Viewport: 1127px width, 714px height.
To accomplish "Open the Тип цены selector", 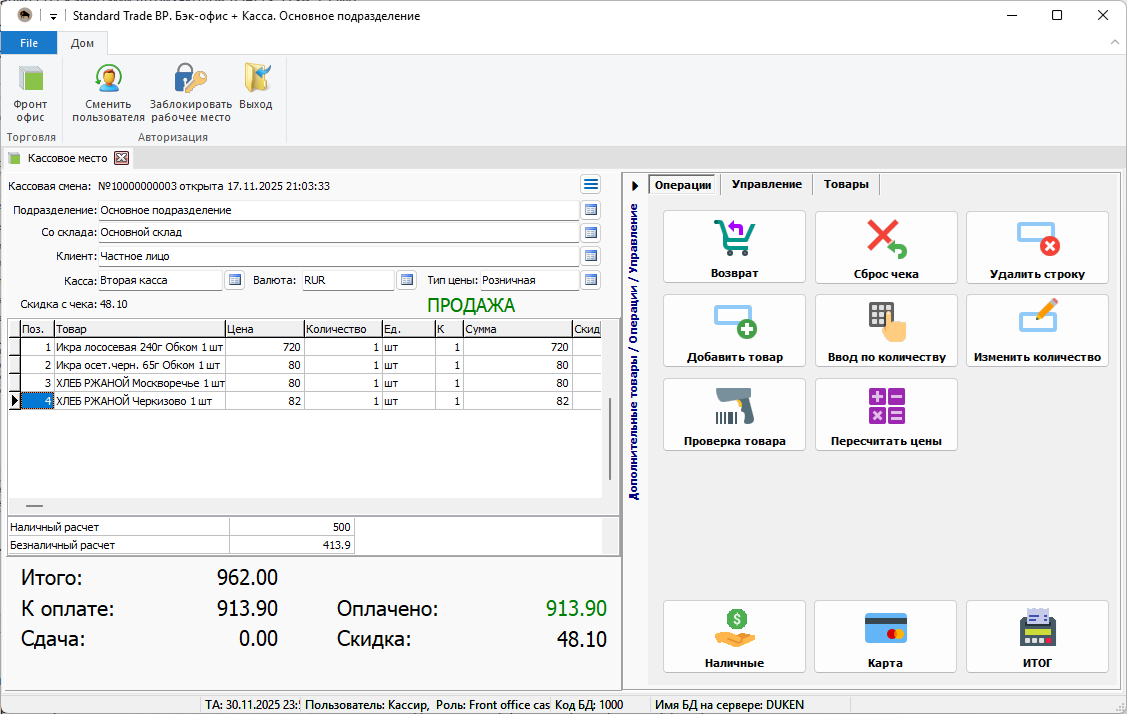I will pyautogui.click(x=589, y=280).
